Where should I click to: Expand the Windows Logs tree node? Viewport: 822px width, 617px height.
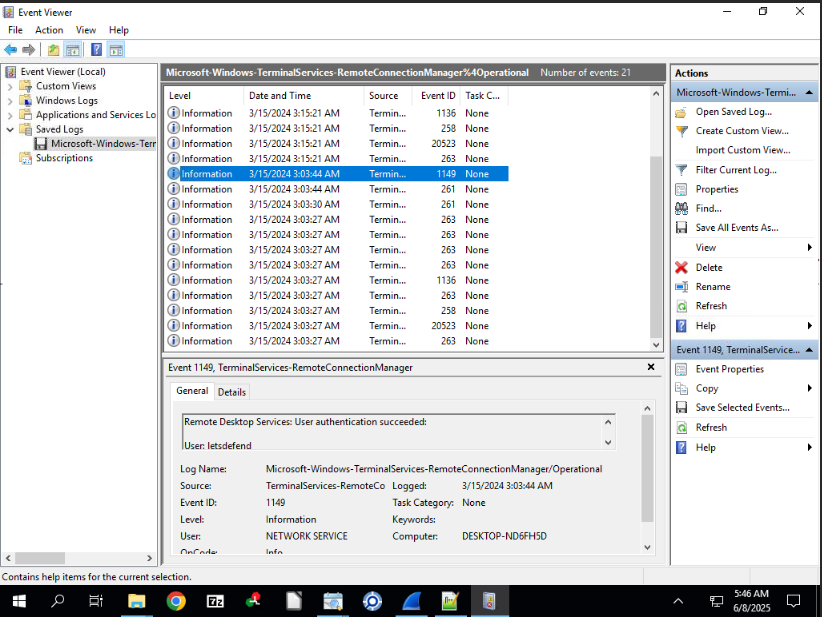10,101
